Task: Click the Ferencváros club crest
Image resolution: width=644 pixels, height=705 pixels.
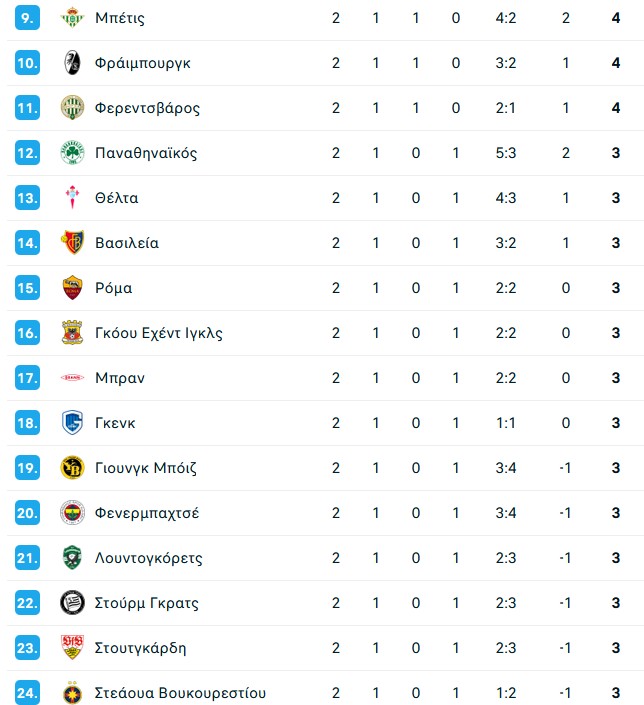Action: coord(72,108)
